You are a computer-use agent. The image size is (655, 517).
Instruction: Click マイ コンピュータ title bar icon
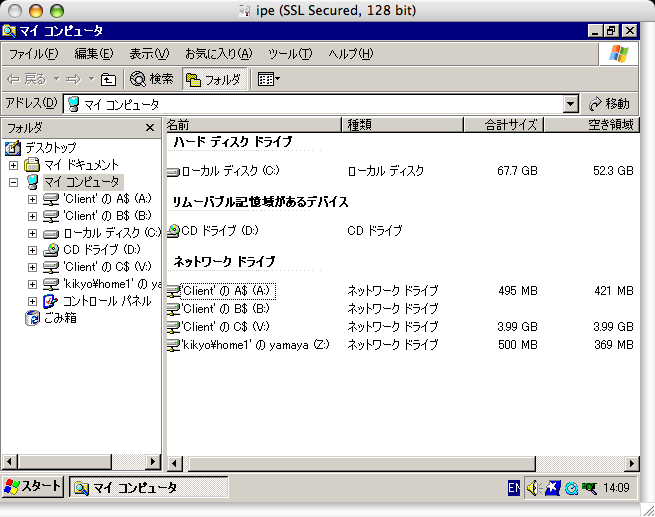pos(9,31)
